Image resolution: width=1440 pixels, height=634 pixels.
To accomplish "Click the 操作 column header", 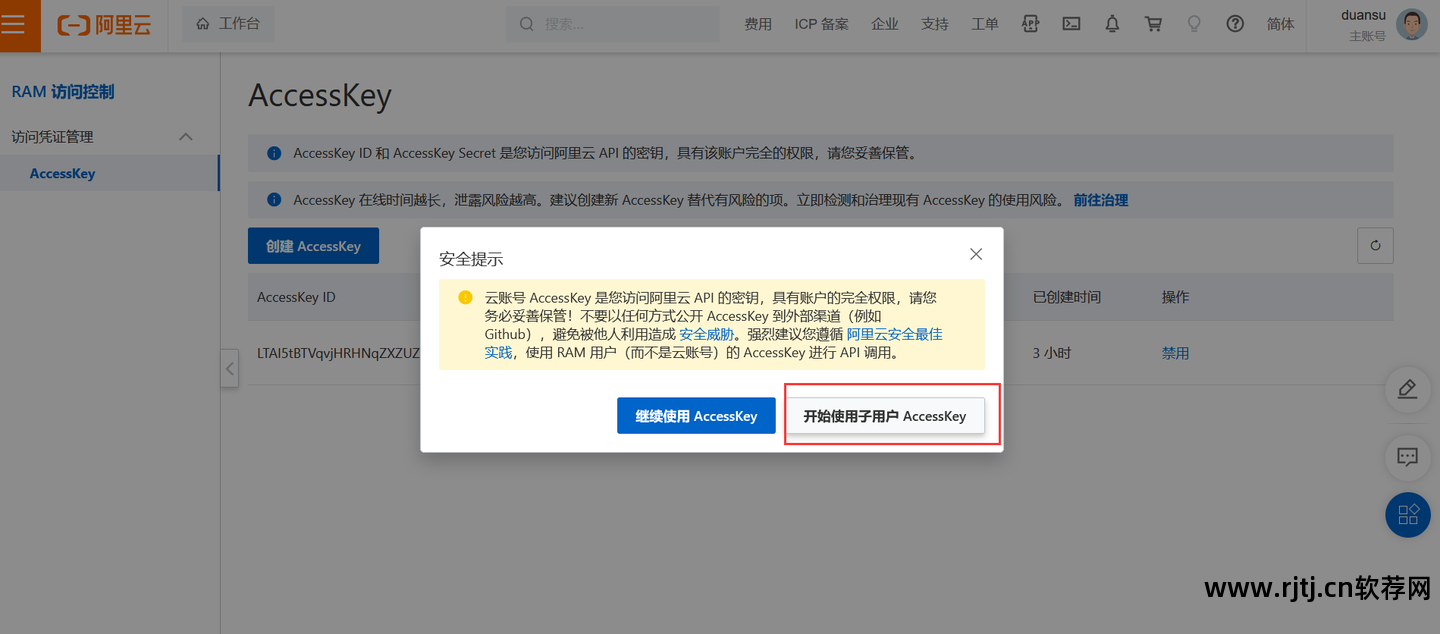I will (1175, 297).
